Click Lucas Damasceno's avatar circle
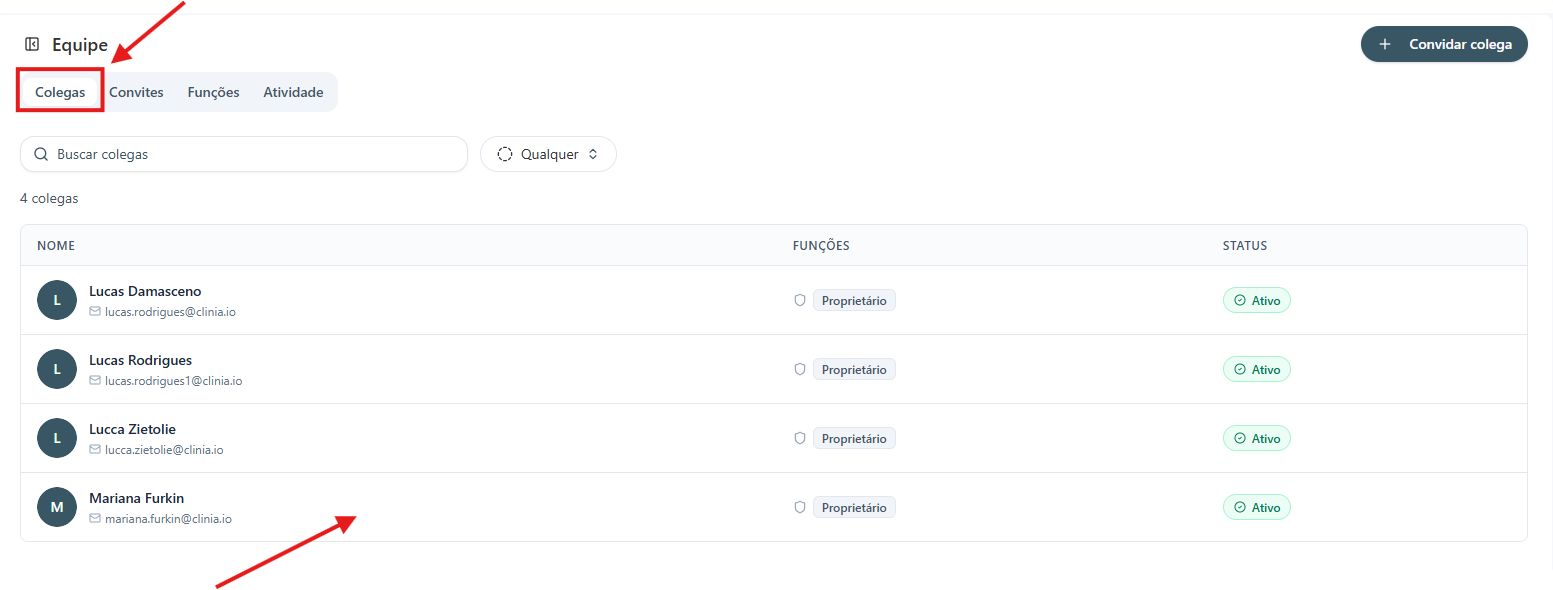 [x=57, y=300]
